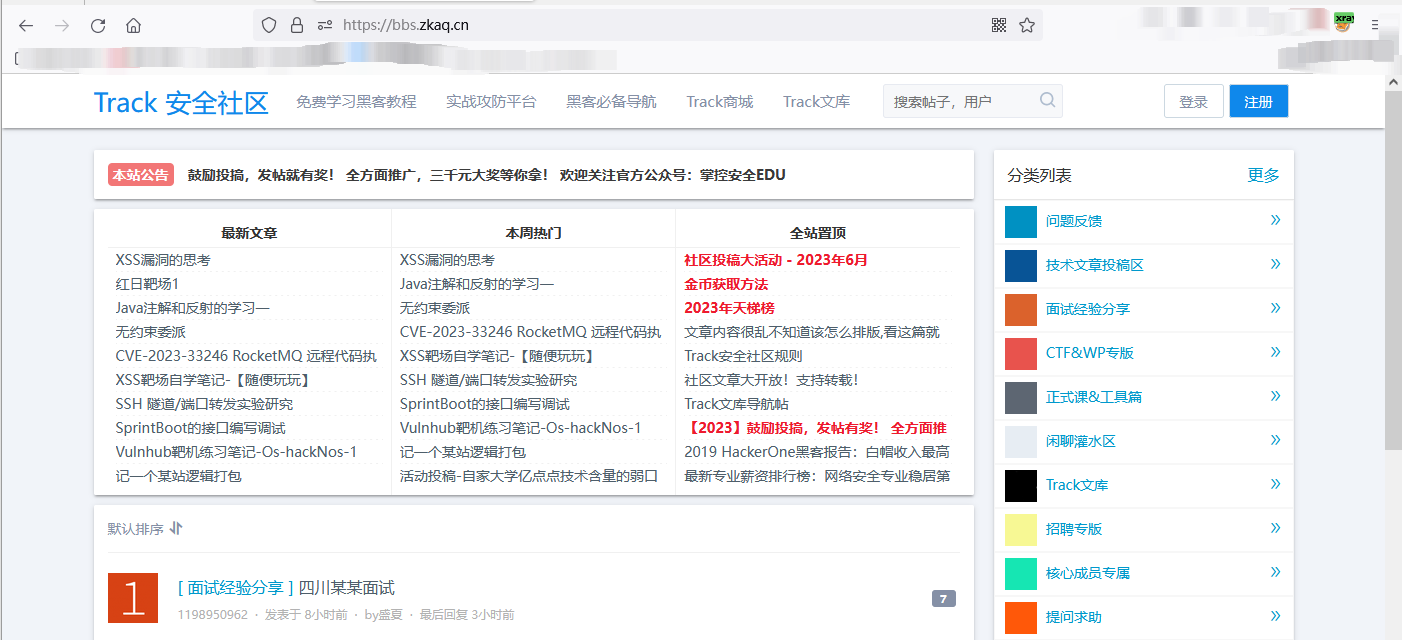Click the orange 提问求助 category square
The image size is (1402, 640).
1021,617
